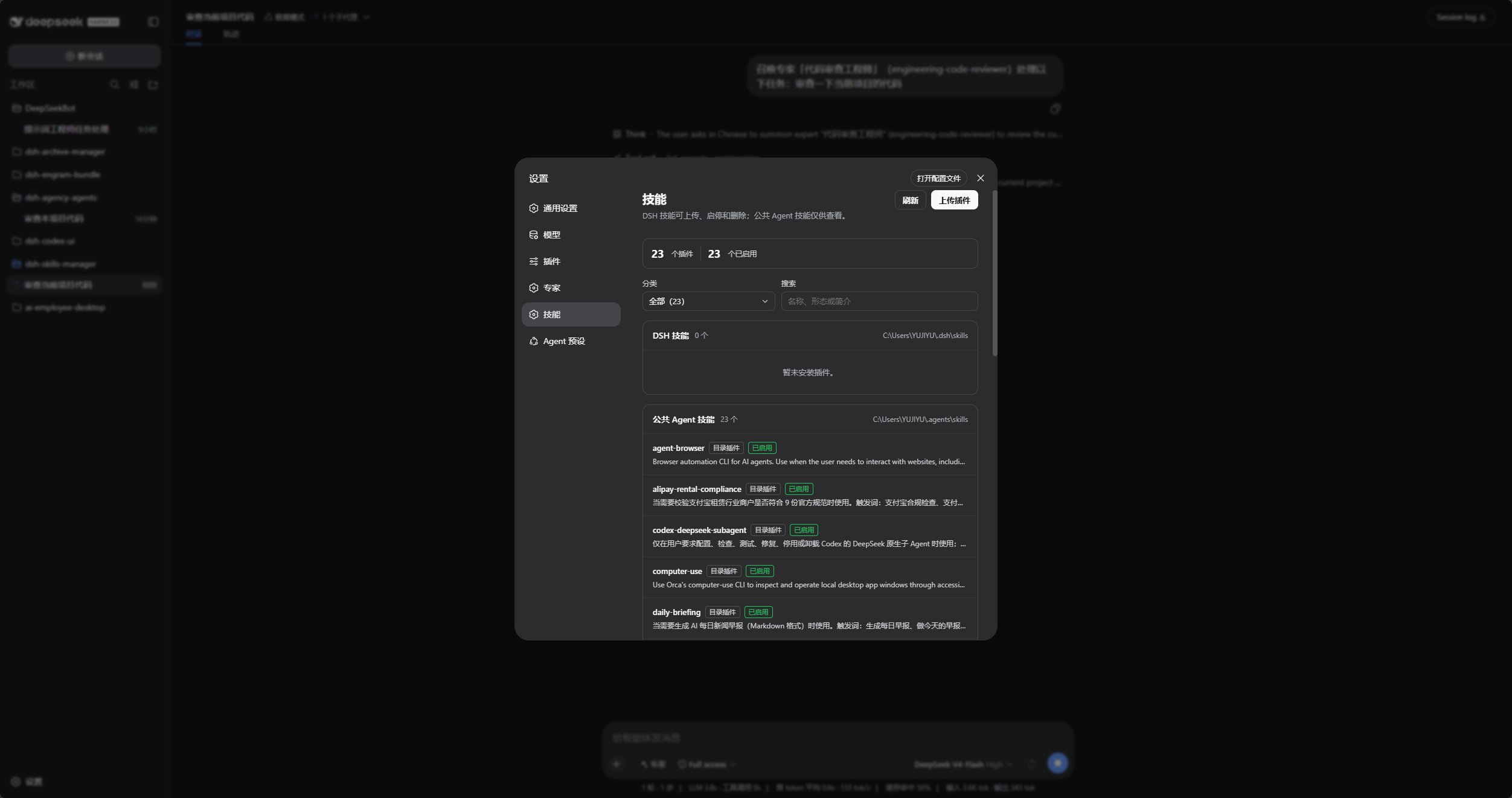Screen dimensions: 1512x798
Task: Click the 目录插件 tag on computer-use
Action: (724, 571)
